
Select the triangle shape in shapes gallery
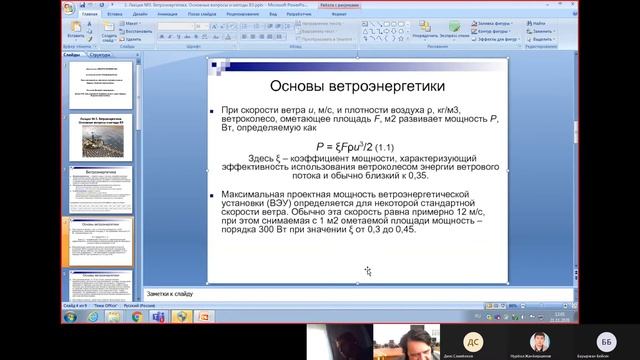(365, 31)
